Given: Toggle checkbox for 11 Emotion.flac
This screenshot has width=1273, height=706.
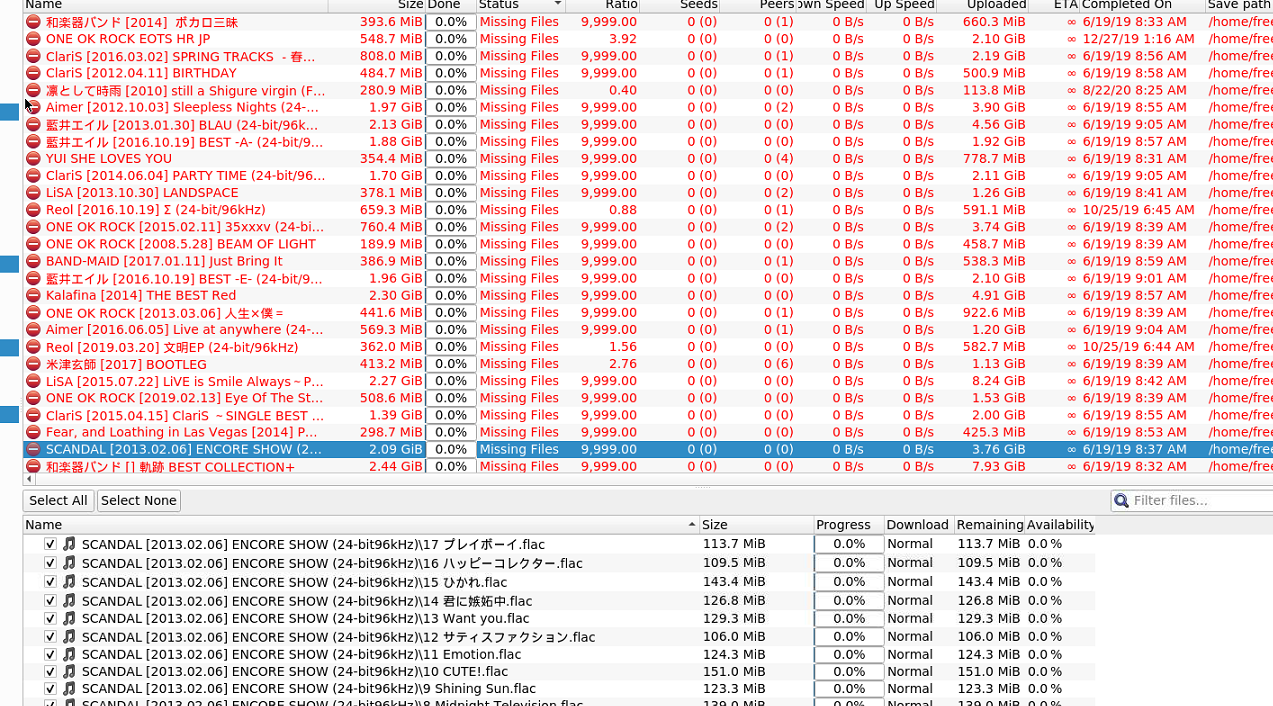Looking at the screenshot, I should point(50,654).
